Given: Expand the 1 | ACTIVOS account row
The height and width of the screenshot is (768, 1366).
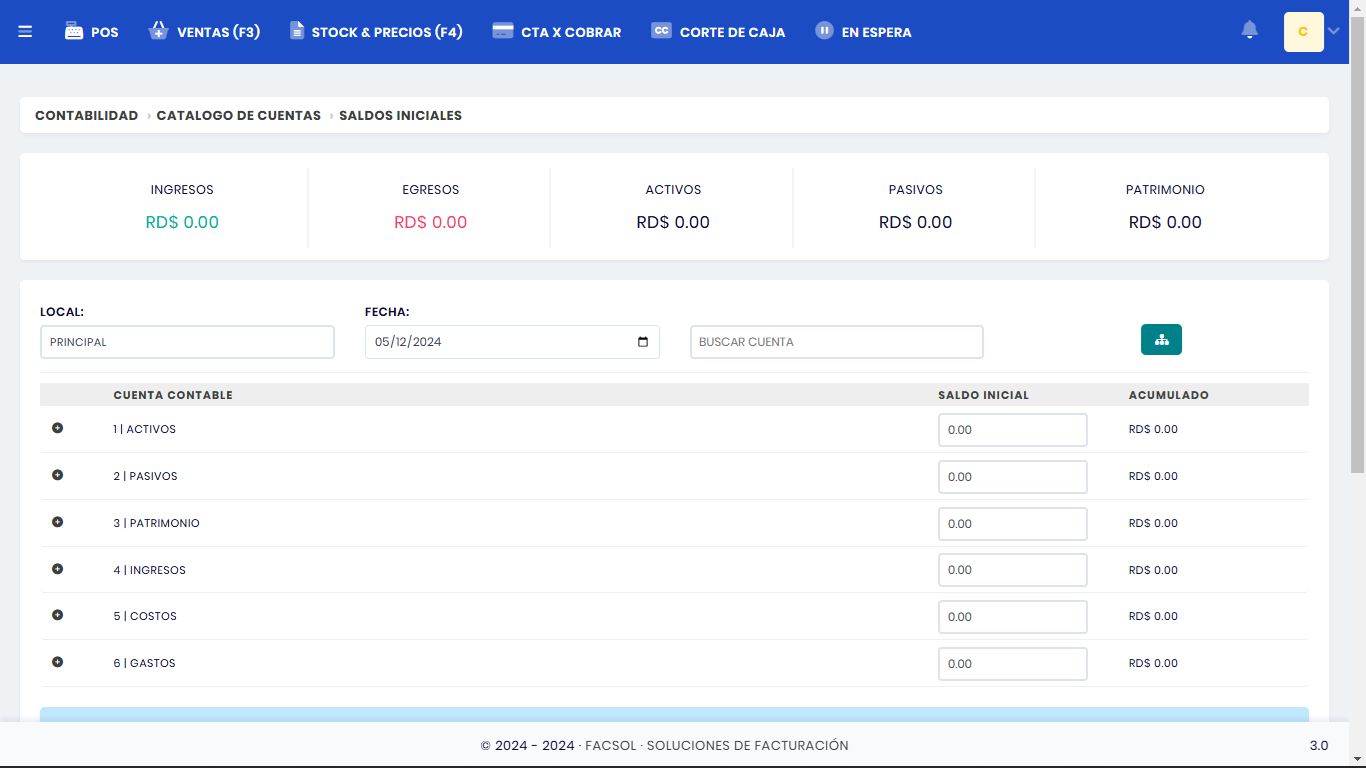Looking at the screenshot, I should (57, 428).
